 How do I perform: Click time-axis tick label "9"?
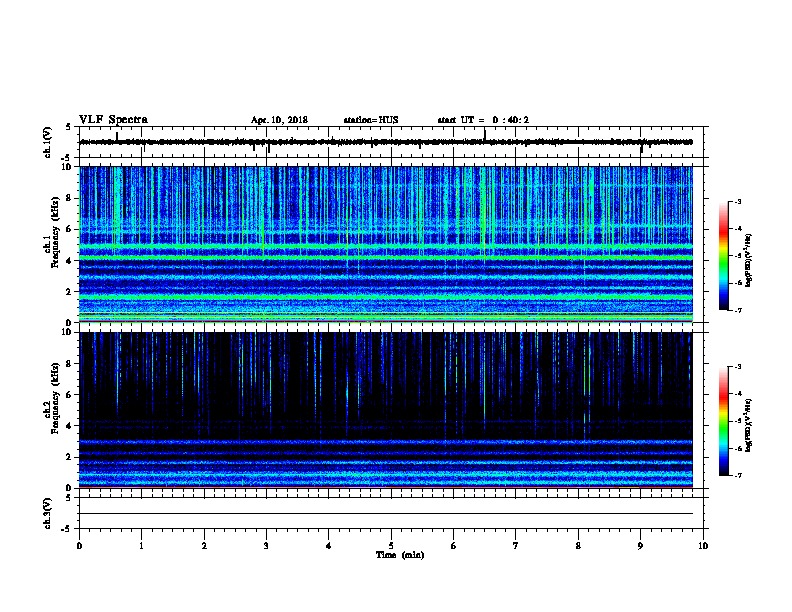[x=640, y=546]
